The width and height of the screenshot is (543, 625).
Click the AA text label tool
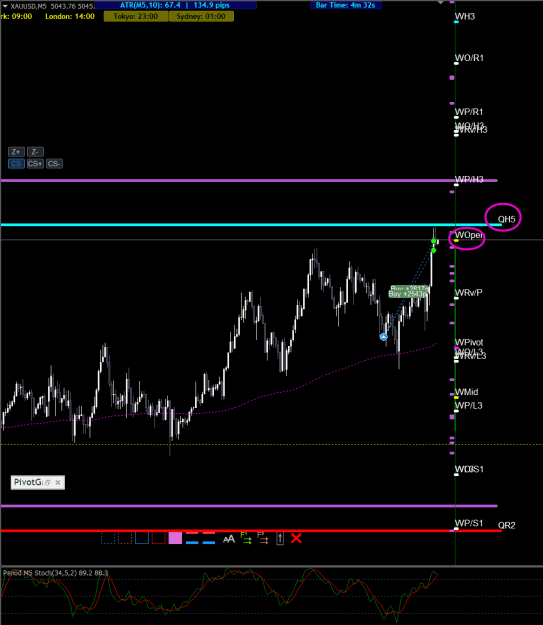click(229, 539)
